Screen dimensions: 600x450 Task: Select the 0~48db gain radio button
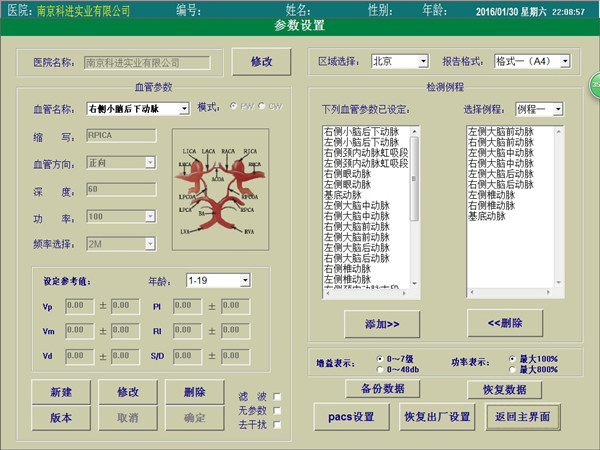pyautogui.click(x=379, y=368)
